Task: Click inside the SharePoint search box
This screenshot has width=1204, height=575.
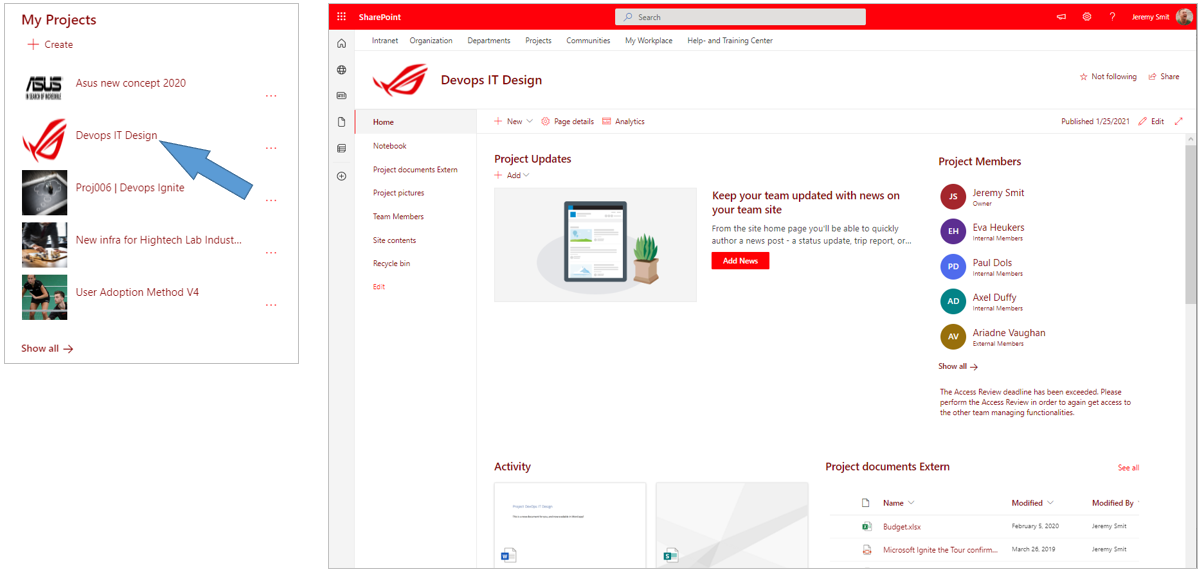Action: [x=740, y=17]
